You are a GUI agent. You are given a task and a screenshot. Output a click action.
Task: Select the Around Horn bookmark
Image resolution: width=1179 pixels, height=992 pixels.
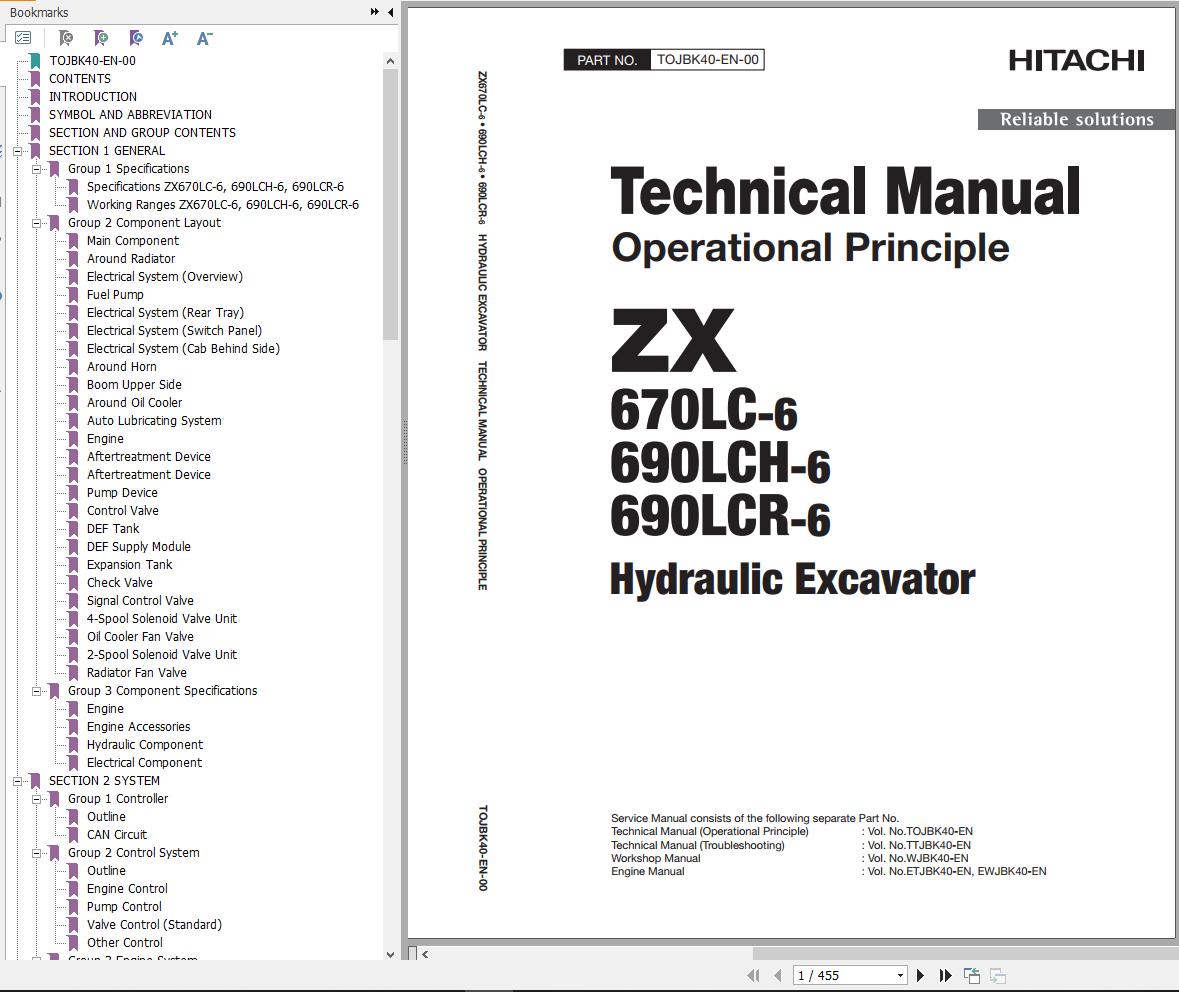pyautogui.click(x=122, y=367)
